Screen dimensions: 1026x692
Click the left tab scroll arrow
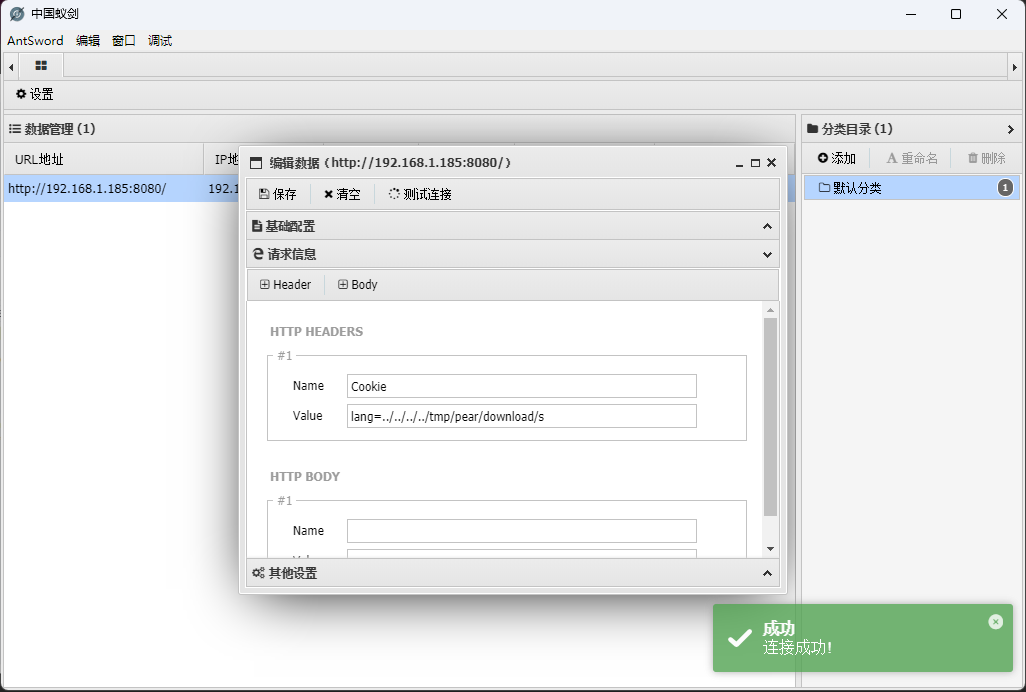[11, 67]
